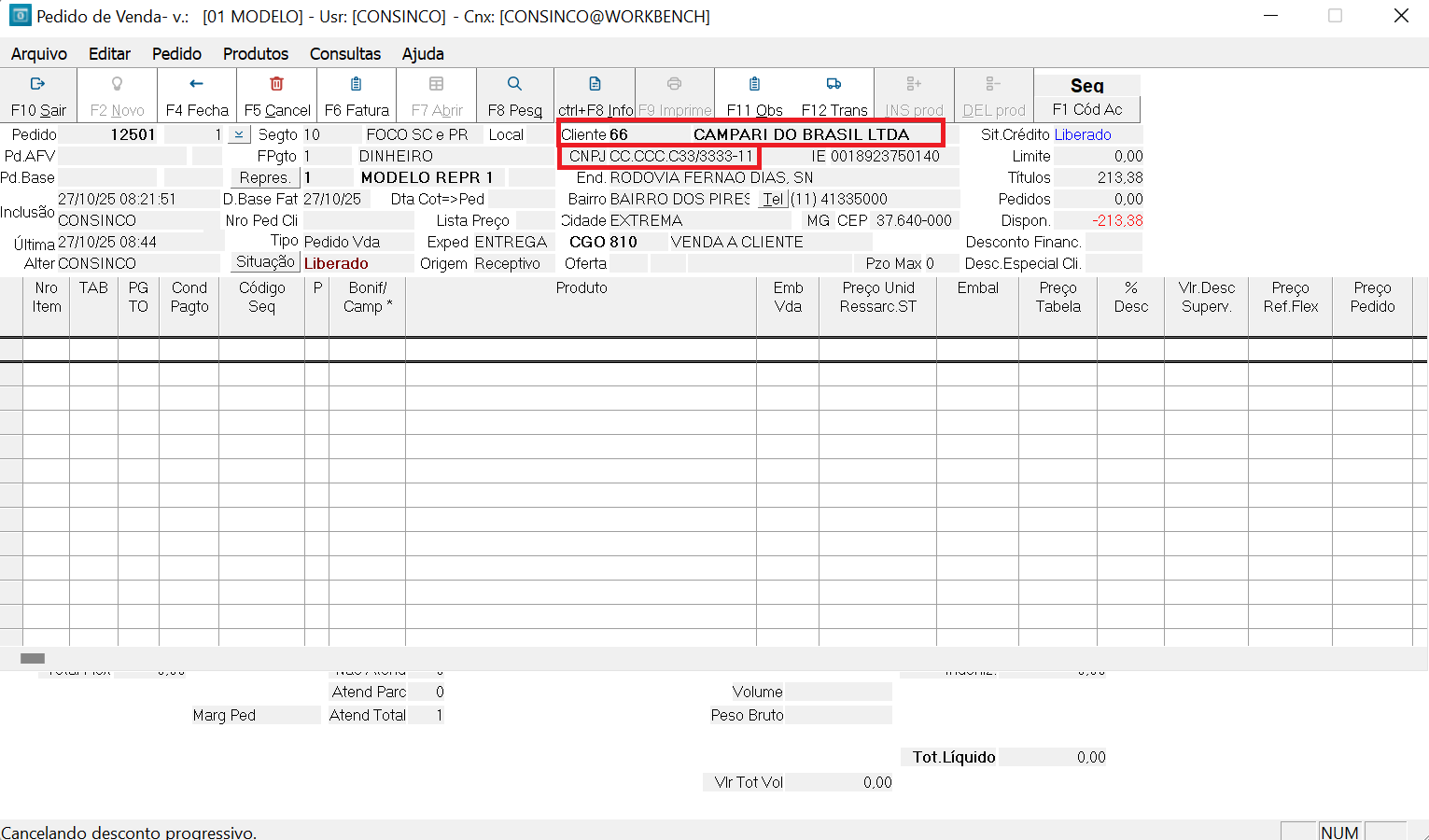Click the Tel button
Viewport: 1429px width, 840px height.
click(773, 199)
